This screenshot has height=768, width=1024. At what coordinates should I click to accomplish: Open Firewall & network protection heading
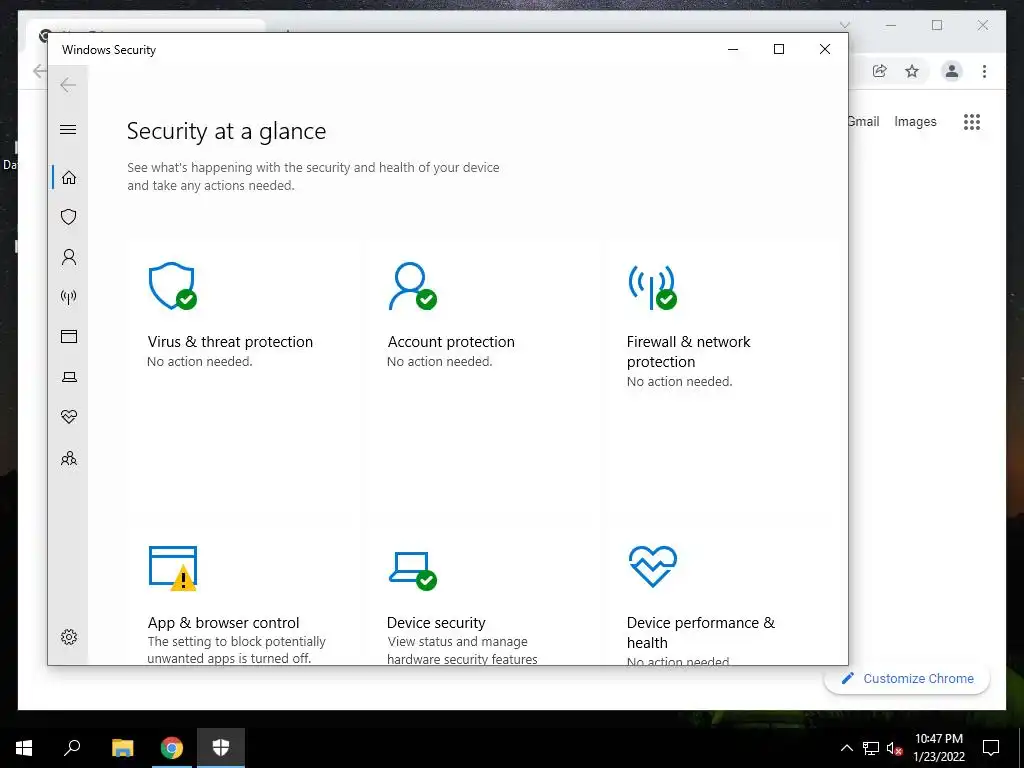point(688,351)
